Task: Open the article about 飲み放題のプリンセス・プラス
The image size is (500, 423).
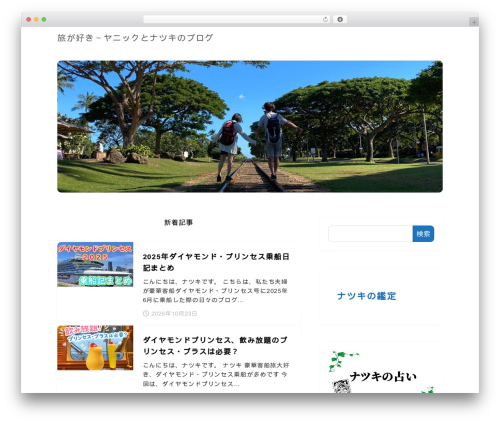Action: pyautogui.click(x=215, y=346)
